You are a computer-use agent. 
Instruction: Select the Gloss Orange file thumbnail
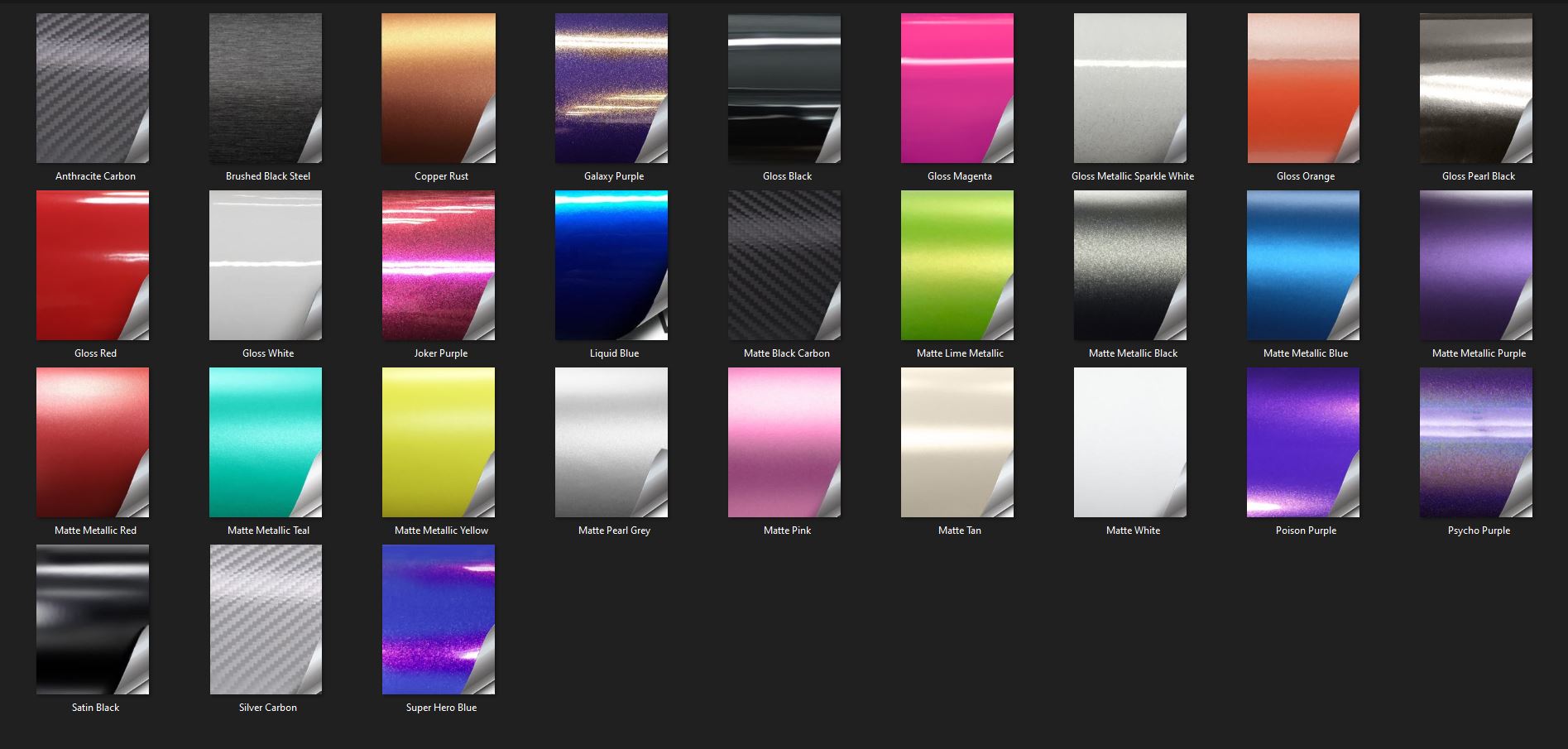[x=1303, y=88]
